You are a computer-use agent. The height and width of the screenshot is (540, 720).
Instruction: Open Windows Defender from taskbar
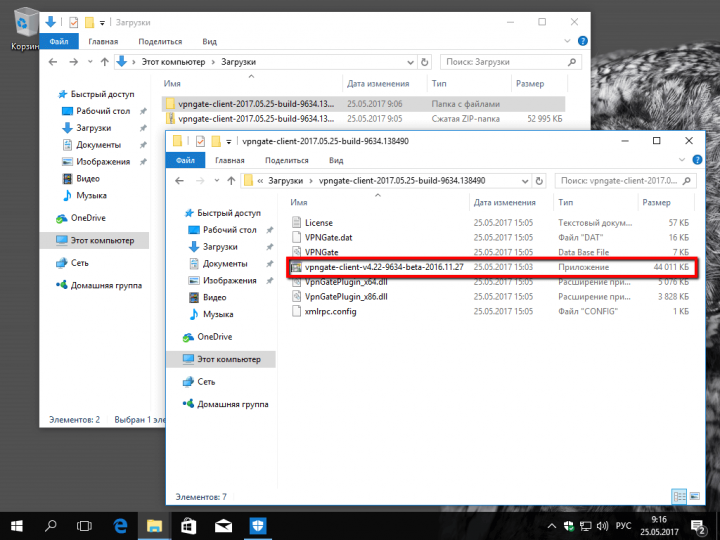pyautogui.click(x=258, y=526)
